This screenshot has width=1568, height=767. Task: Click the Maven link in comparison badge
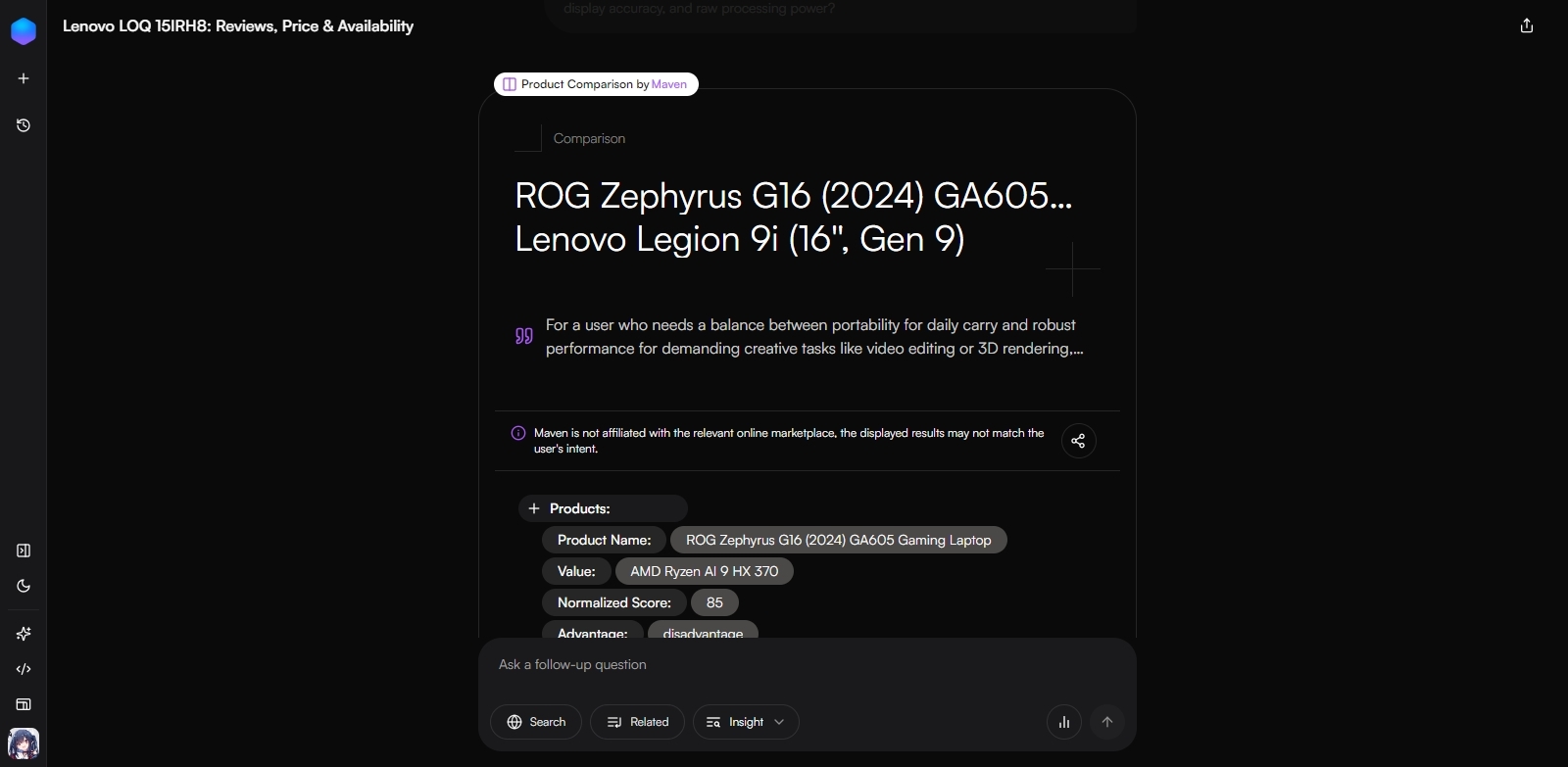pyautogui.click(x=669, y=84)
